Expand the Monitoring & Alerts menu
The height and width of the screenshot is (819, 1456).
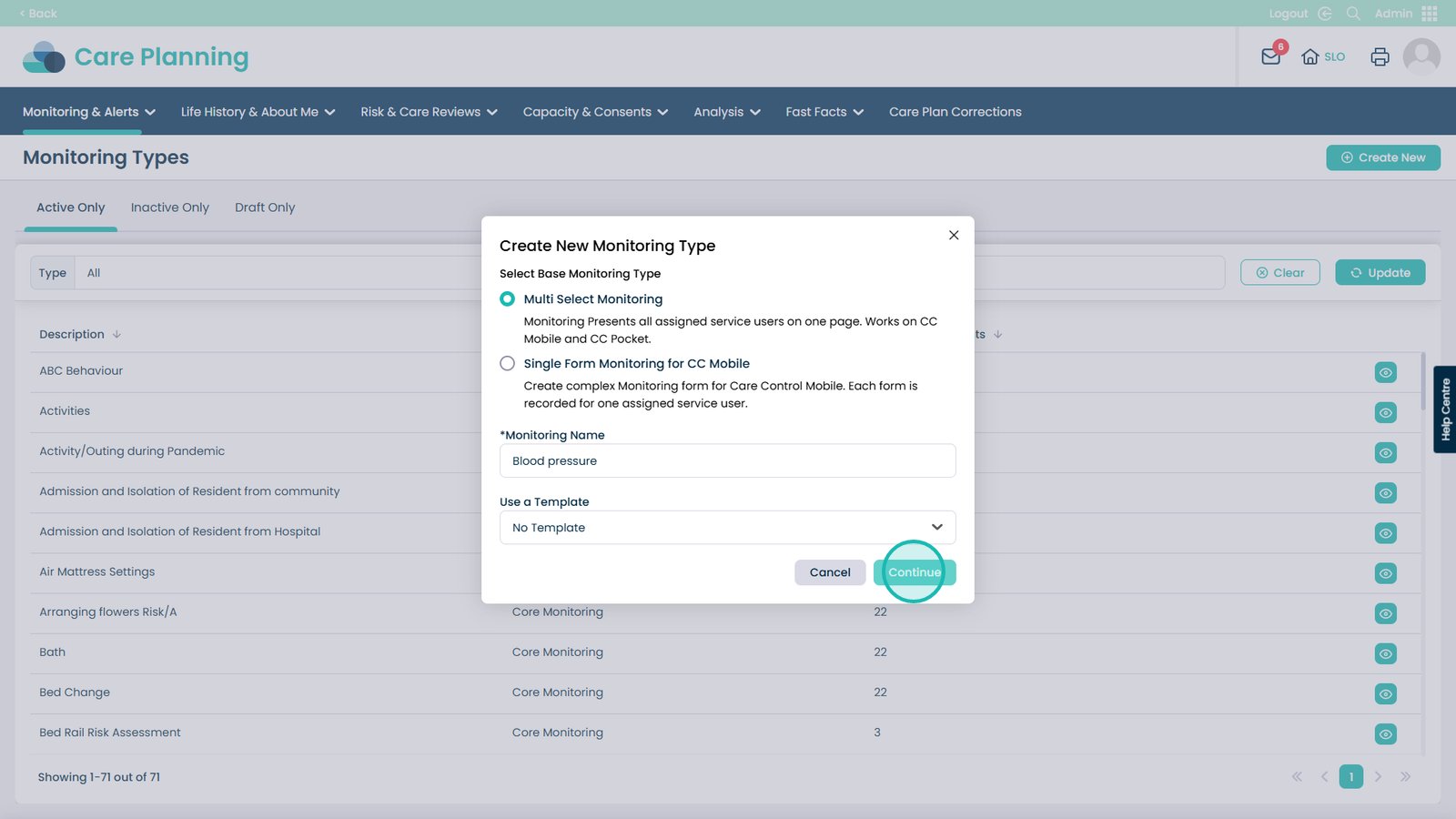point(89,112)
